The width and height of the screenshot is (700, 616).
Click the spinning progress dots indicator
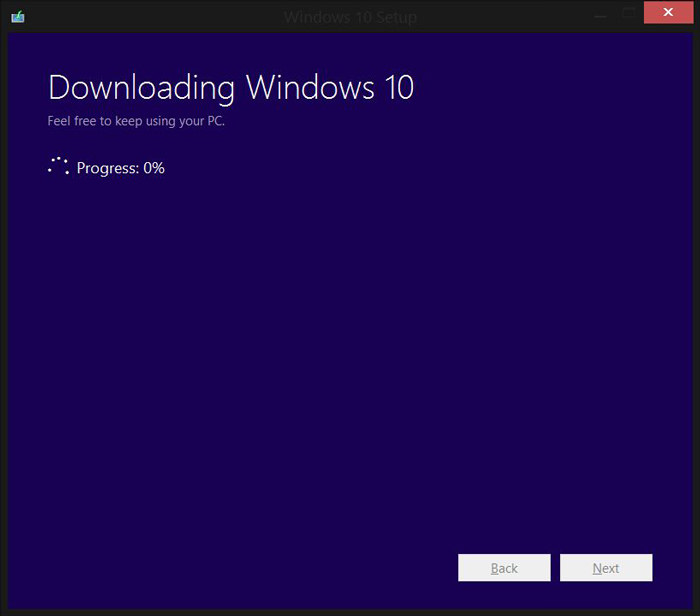pos(58,167)
